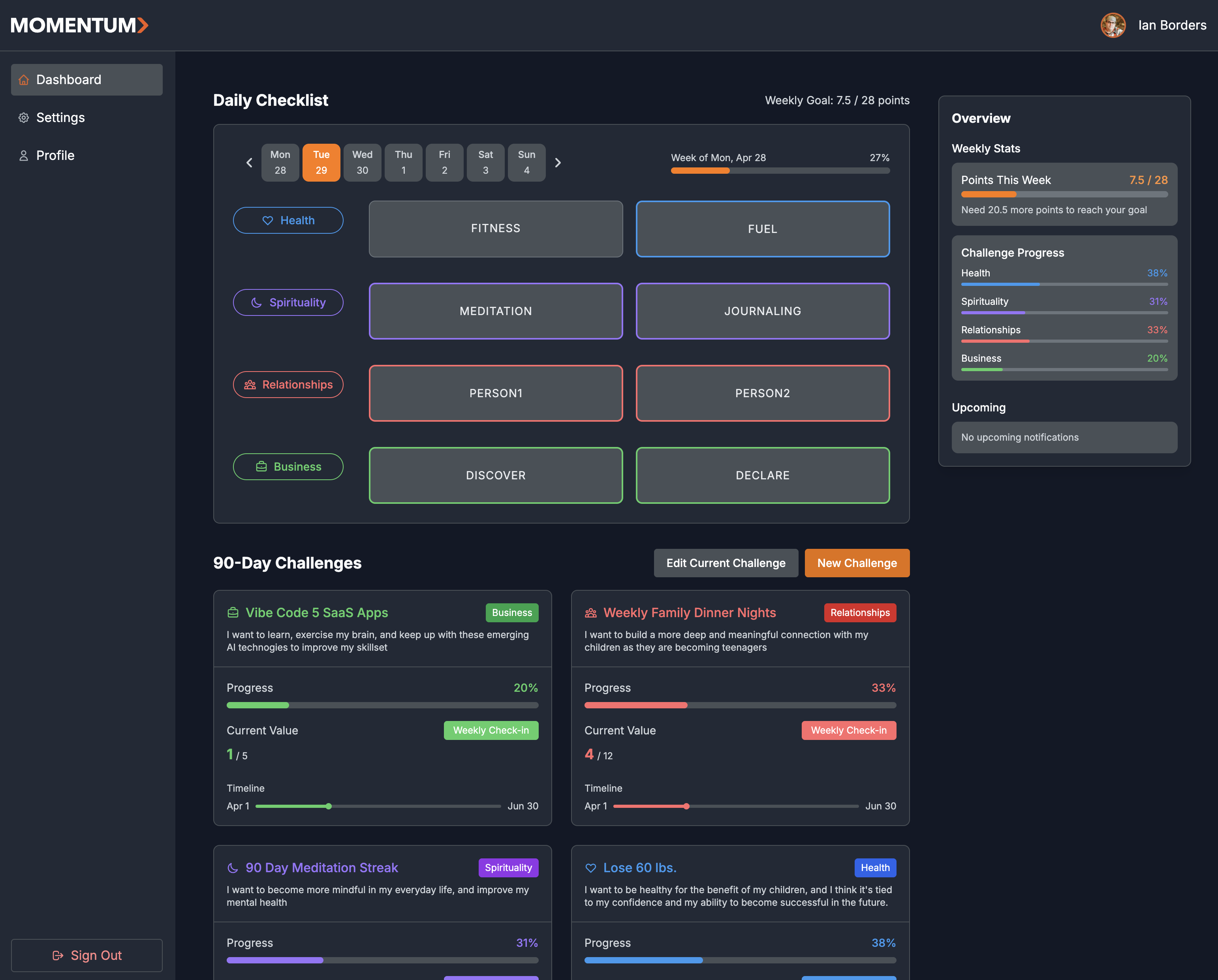Click Health bar in Challenge Progress
The width and height of the screenshot is (1218, 980).
(1064, 284)
